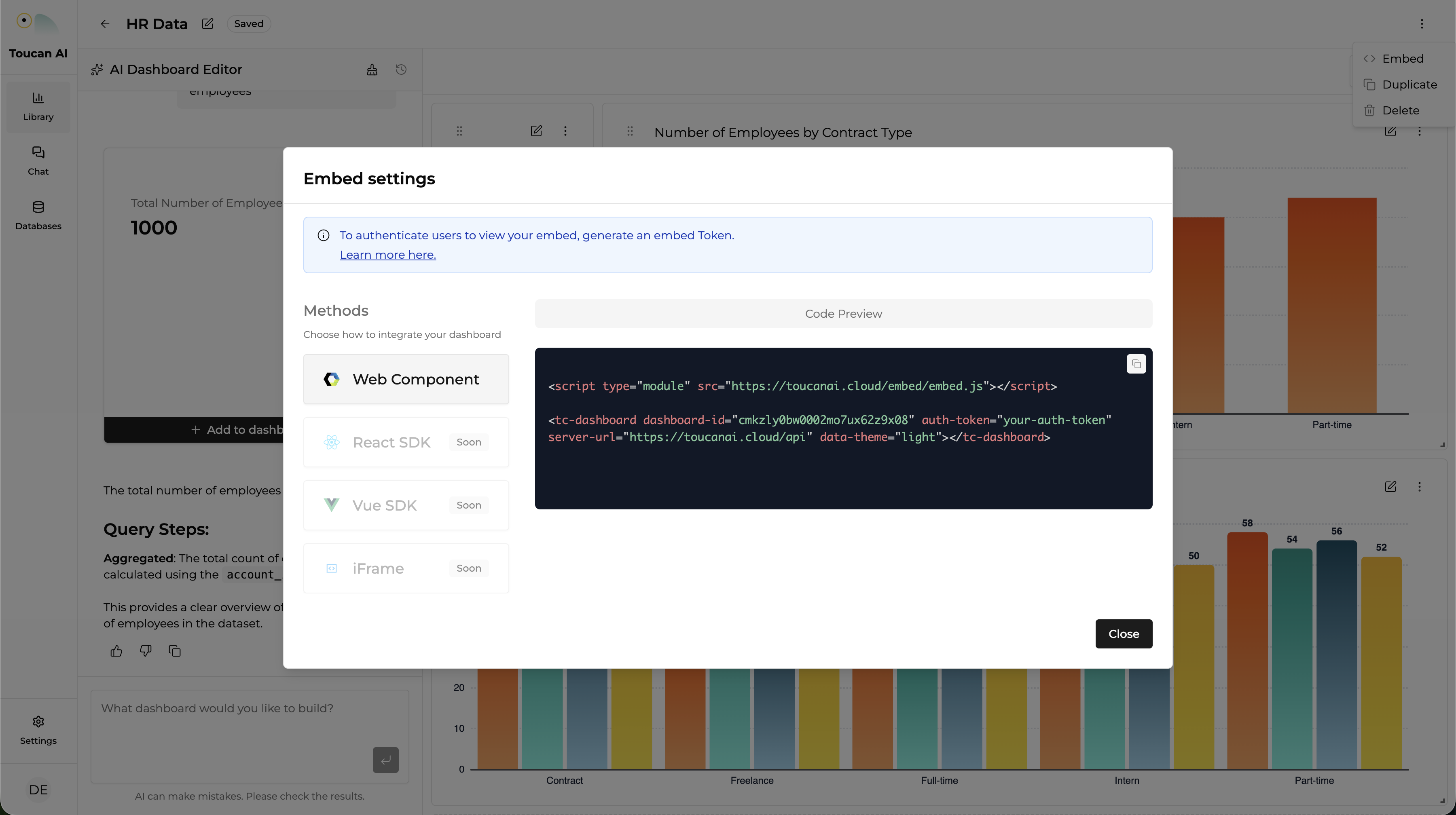Open the dashboard version history
1456x815 pixels.
click(401, 70)
